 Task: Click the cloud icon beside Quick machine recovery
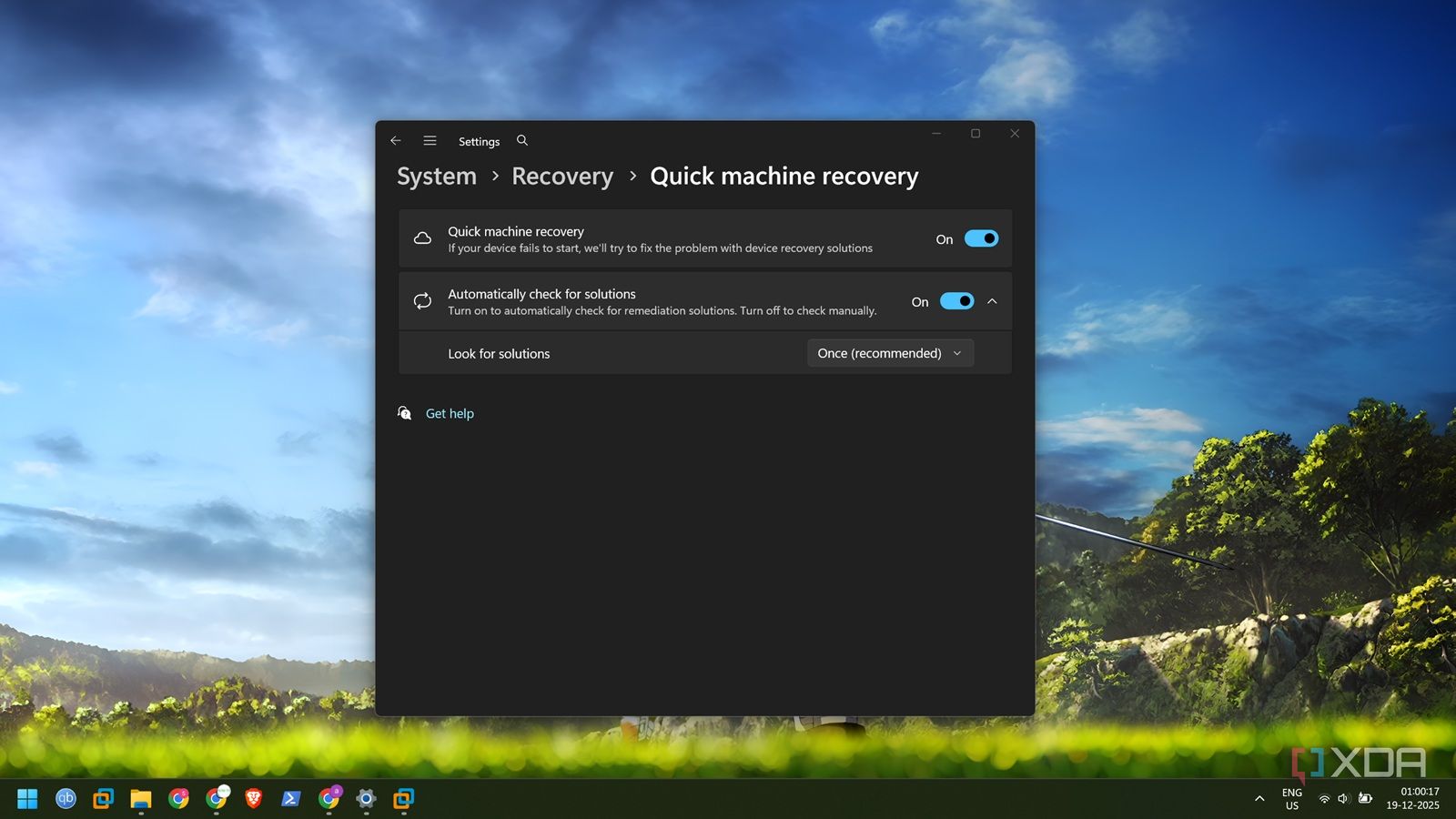pyautogui.click(x=422, y=238)
